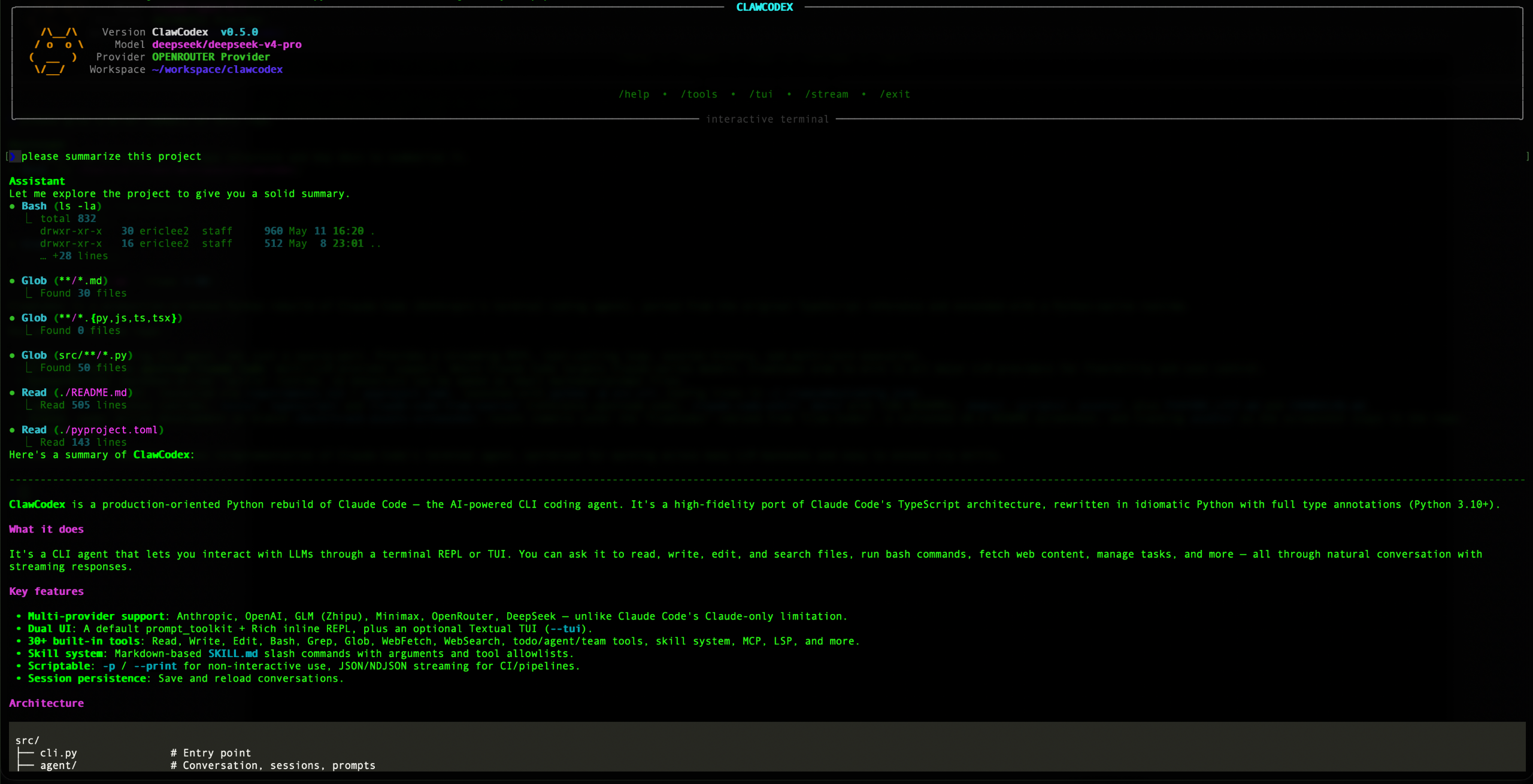Click the /tools command shortcut

point(699,94)
